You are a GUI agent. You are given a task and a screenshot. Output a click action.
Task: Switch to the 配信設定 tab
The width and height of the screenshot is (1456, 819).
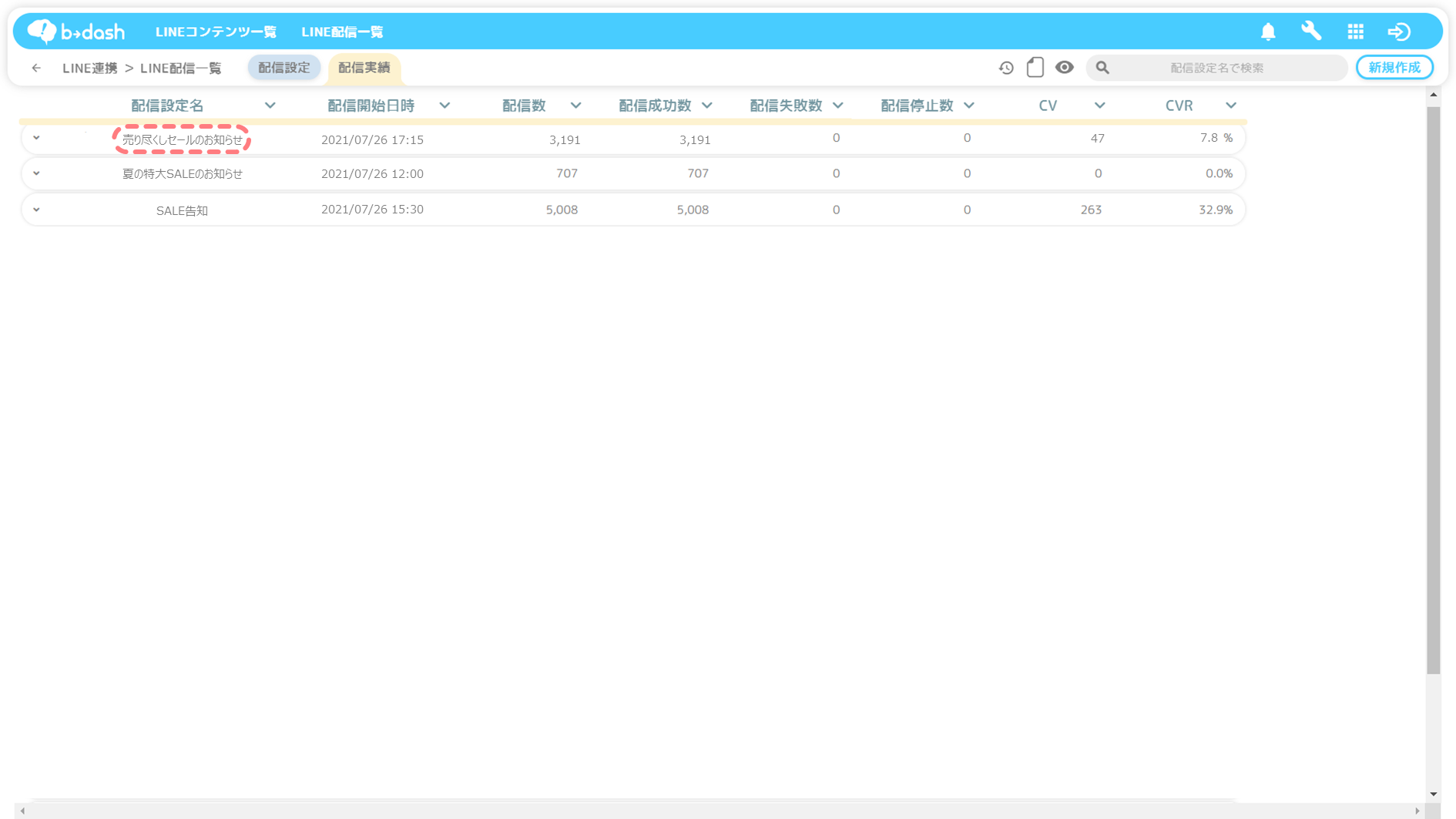point(284,68)
